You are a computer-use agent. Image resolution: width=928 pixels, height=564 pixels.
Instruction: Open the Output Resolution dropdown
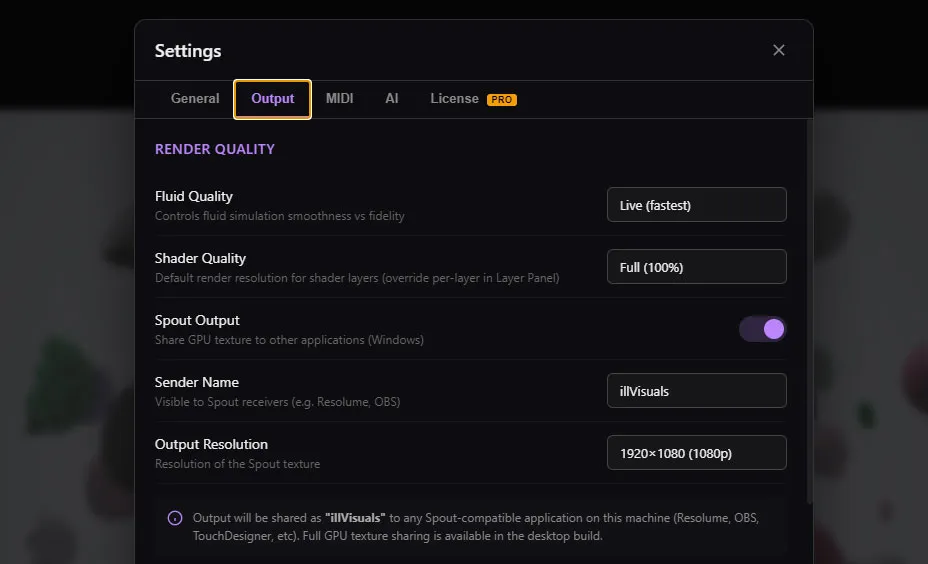click(x=696, y=453)
